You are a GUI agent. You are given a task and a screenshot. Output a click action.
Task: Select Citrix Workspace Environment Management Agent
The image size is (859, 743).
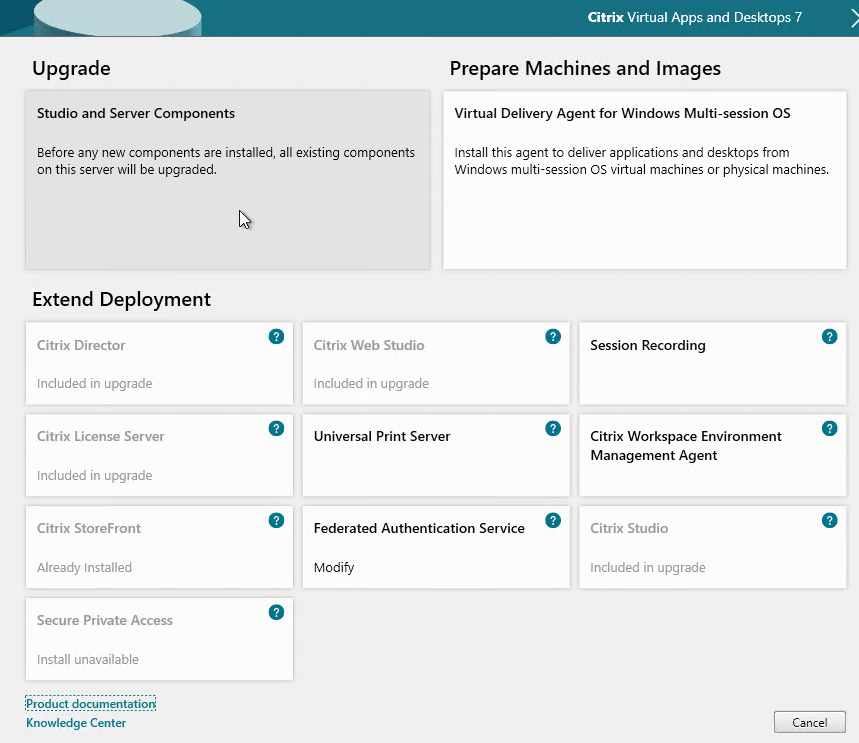[711, 455]
